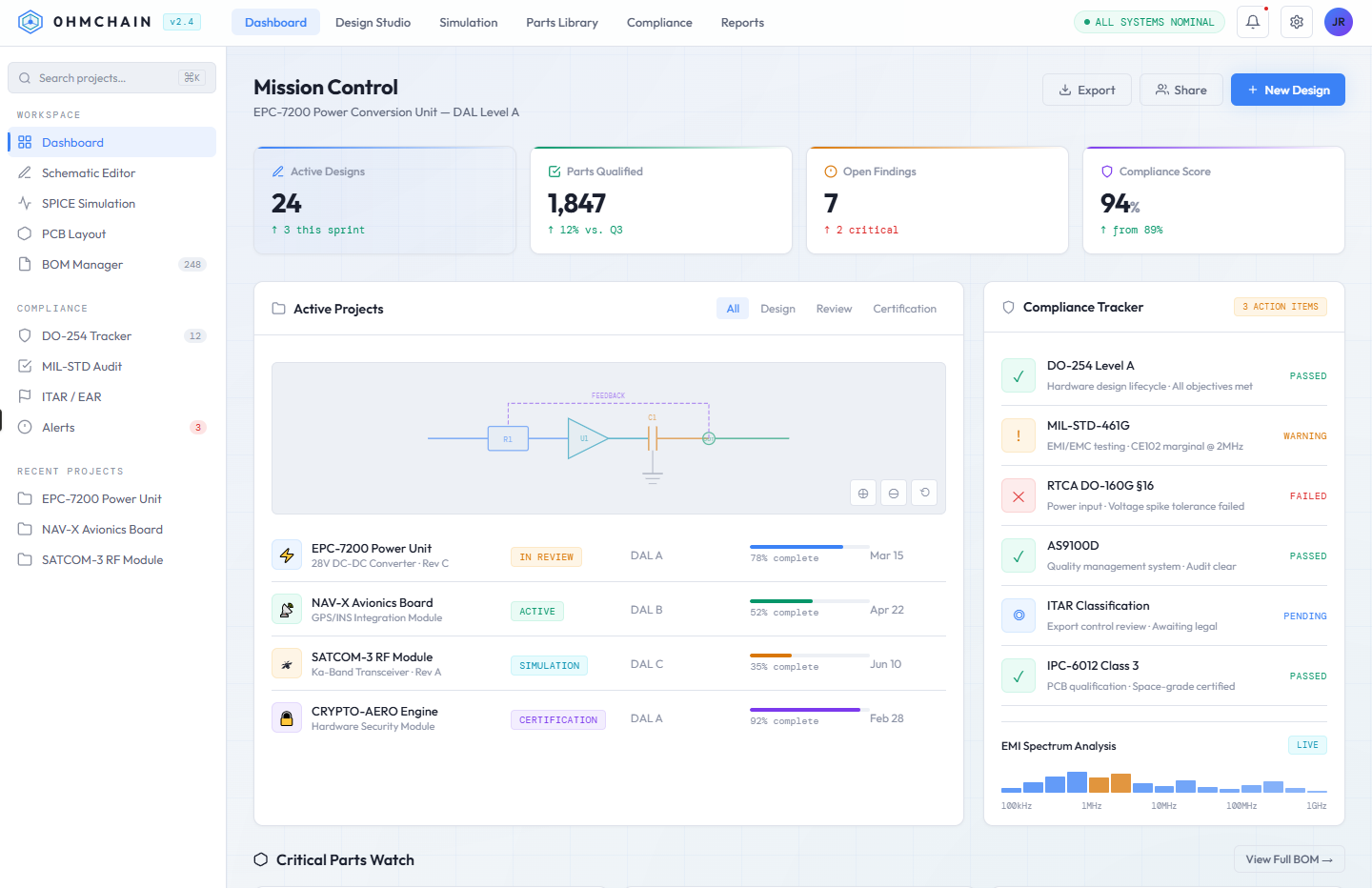Open the JR user avatar
Viewport: 1372px width, 888px height.
(x=1339, y=22)
